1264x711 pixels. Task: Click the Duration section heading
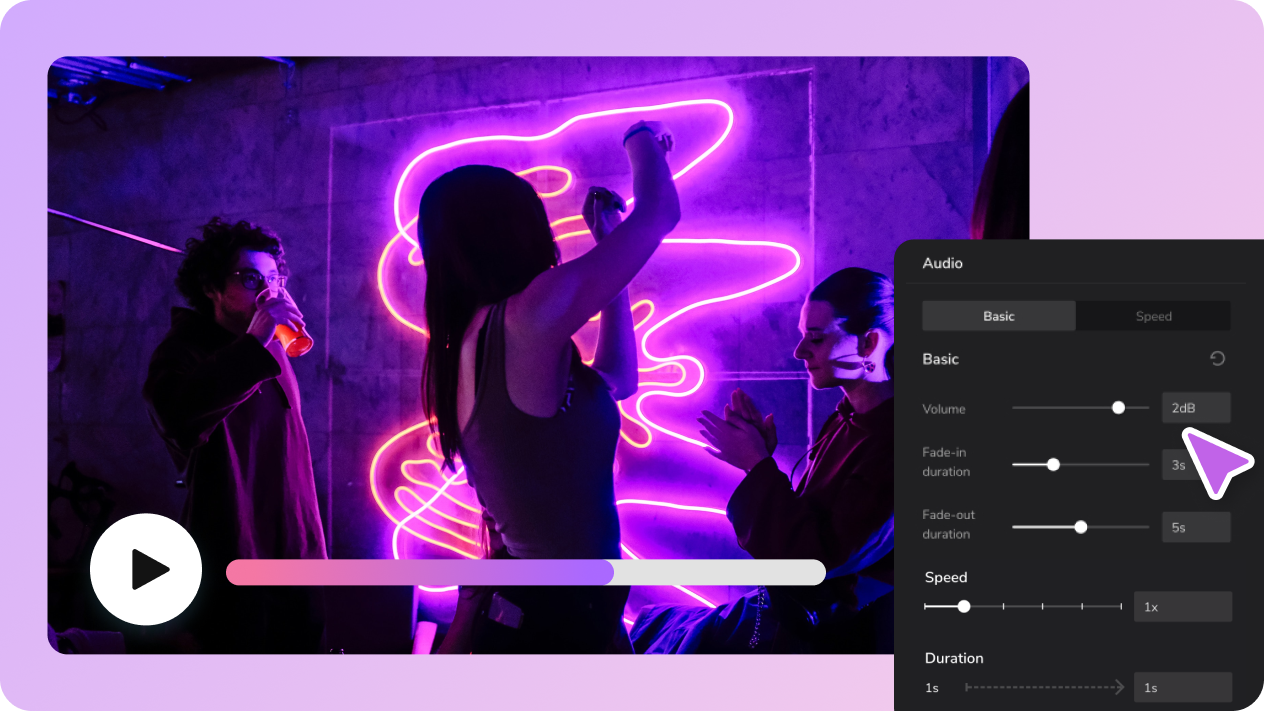pyautogui.click(x=954, y=658)
